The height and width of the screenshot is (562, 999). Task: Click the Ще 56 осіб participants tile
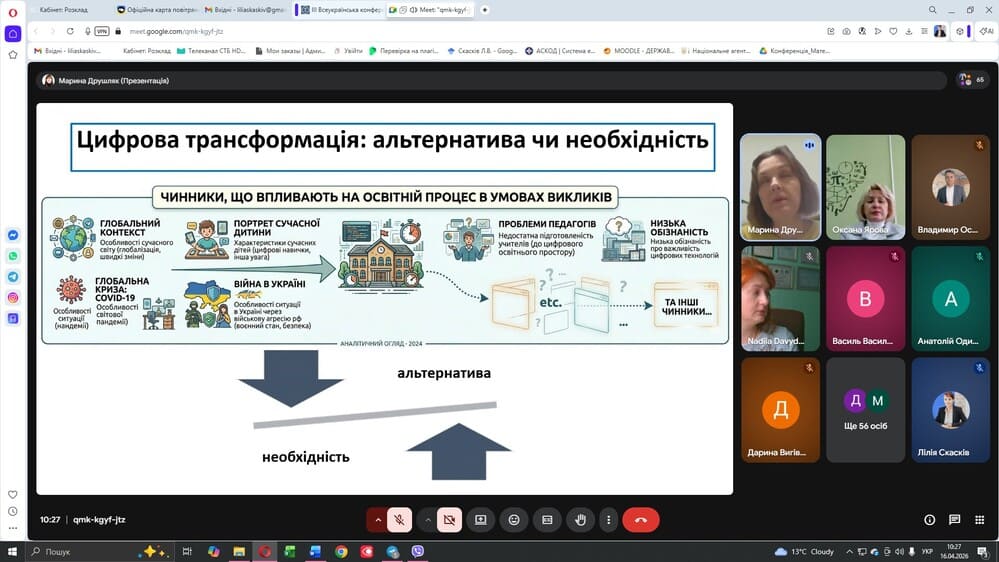866,410
